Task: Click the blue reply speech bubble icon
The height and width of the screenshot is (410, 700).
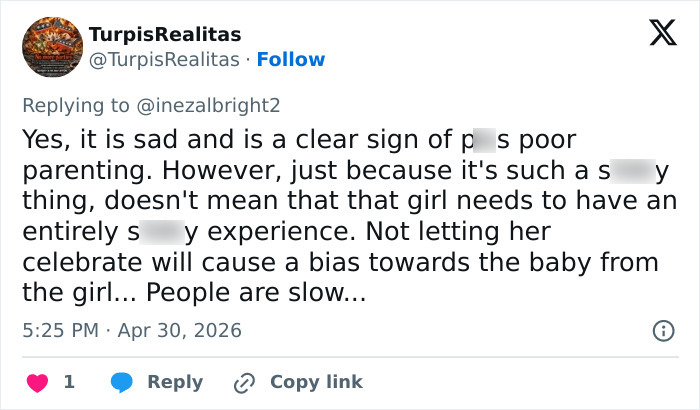Action: (122, 382)
